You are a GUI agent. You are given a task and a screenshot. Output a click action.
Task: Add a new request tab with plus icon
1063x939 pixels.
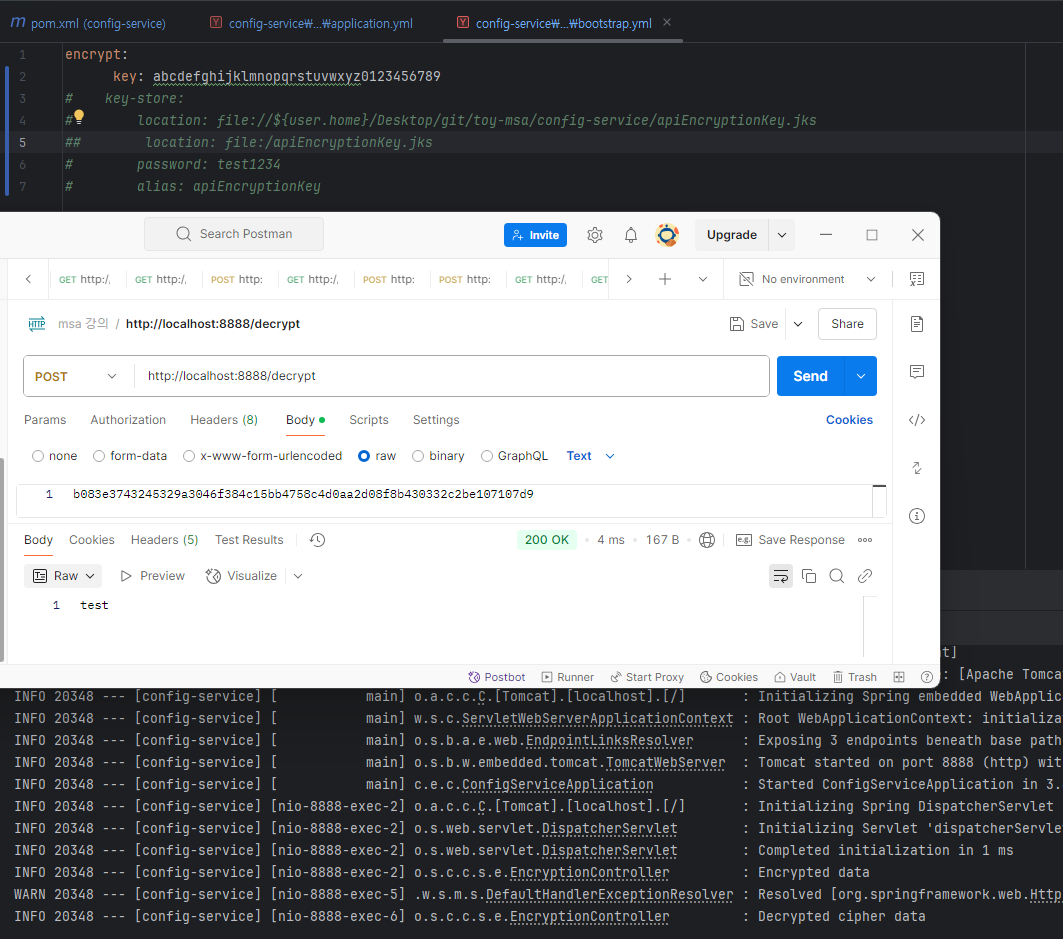[x=665, y=279]
